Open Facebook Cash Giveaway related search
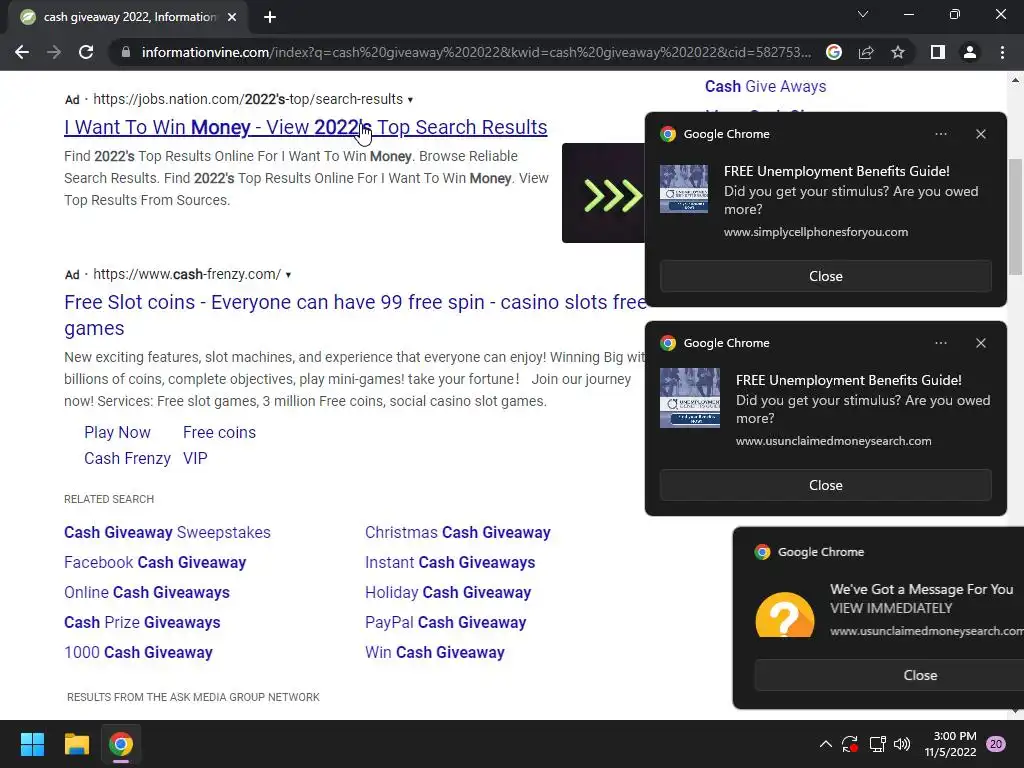This screenshot has height=768, width=1024. [x=155, y=562]
